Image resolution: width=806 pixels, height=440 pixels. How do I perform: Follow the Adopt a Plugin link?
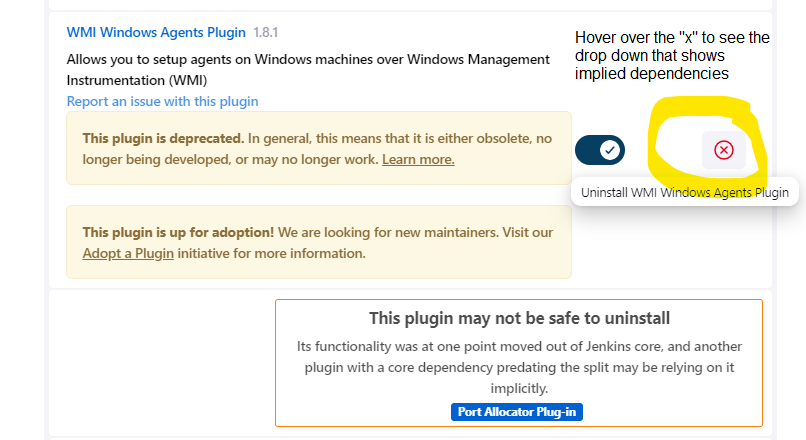coord(128,253)
